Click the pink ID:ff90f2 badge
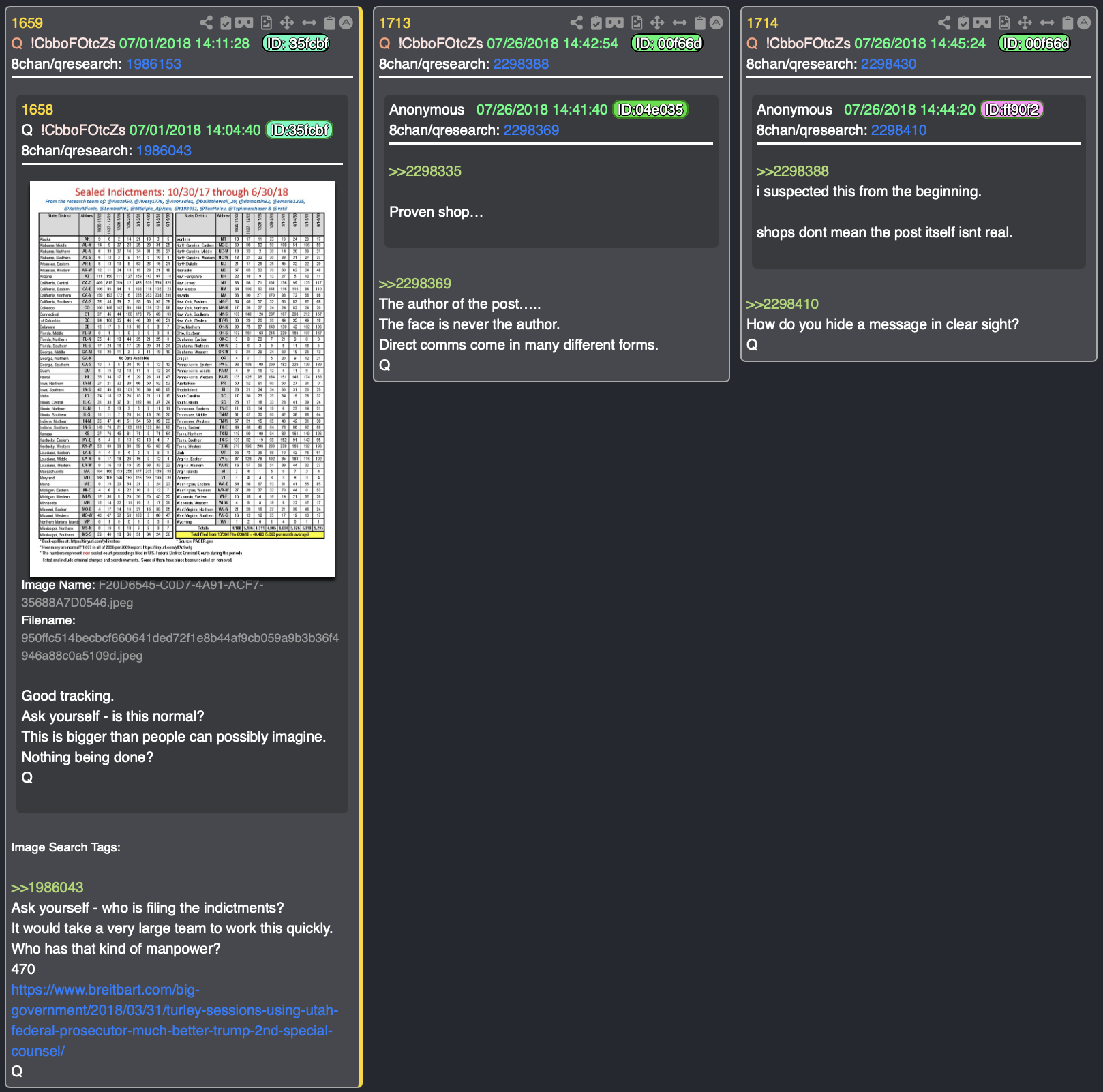Viewport: 1103px width, 1092px height. pyautogui.click(x=1012, y=110)
